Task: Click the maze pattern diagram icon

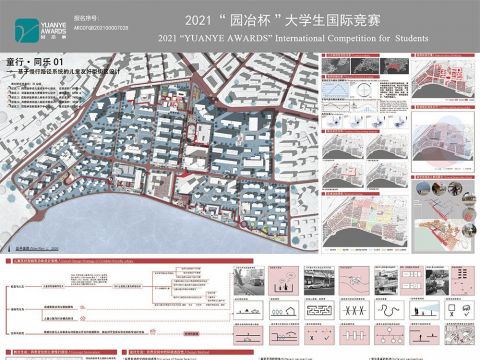Action: tap(319, 310)
